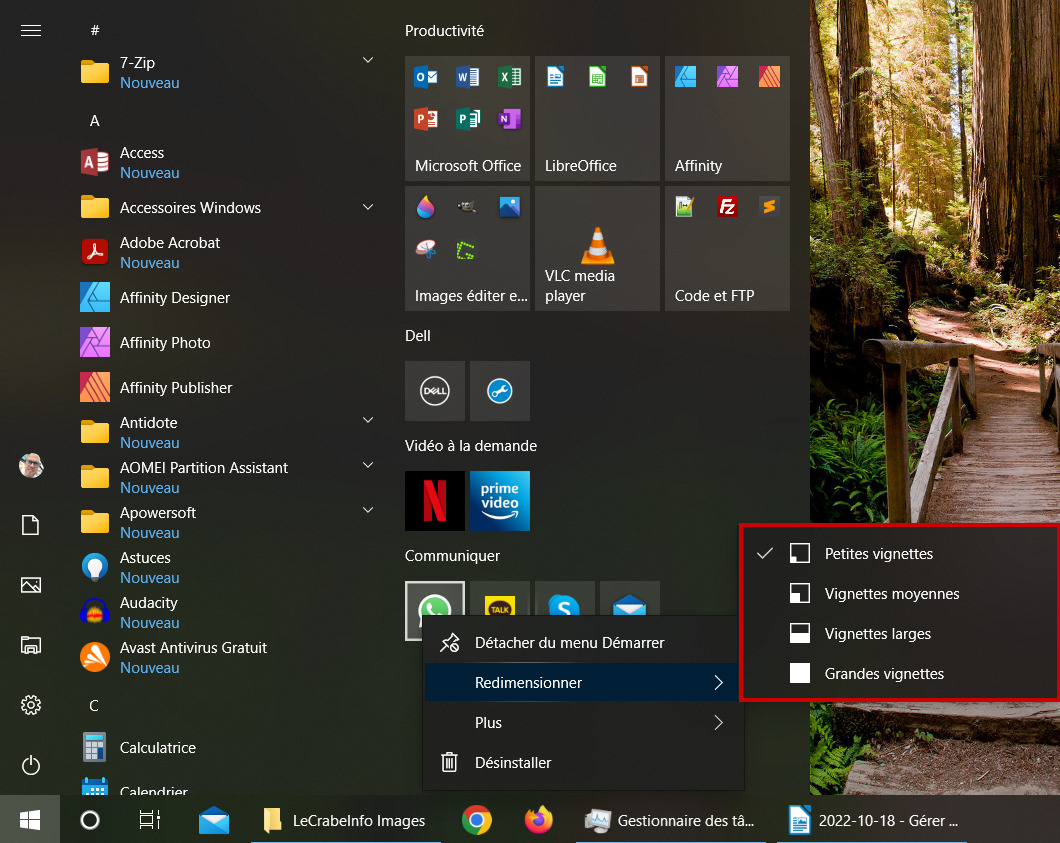Image resolution: width=1060 pixels, height=843 pixels.
Task: Expand Accessoires Windows folder chevron
Action: pos(368,207)
